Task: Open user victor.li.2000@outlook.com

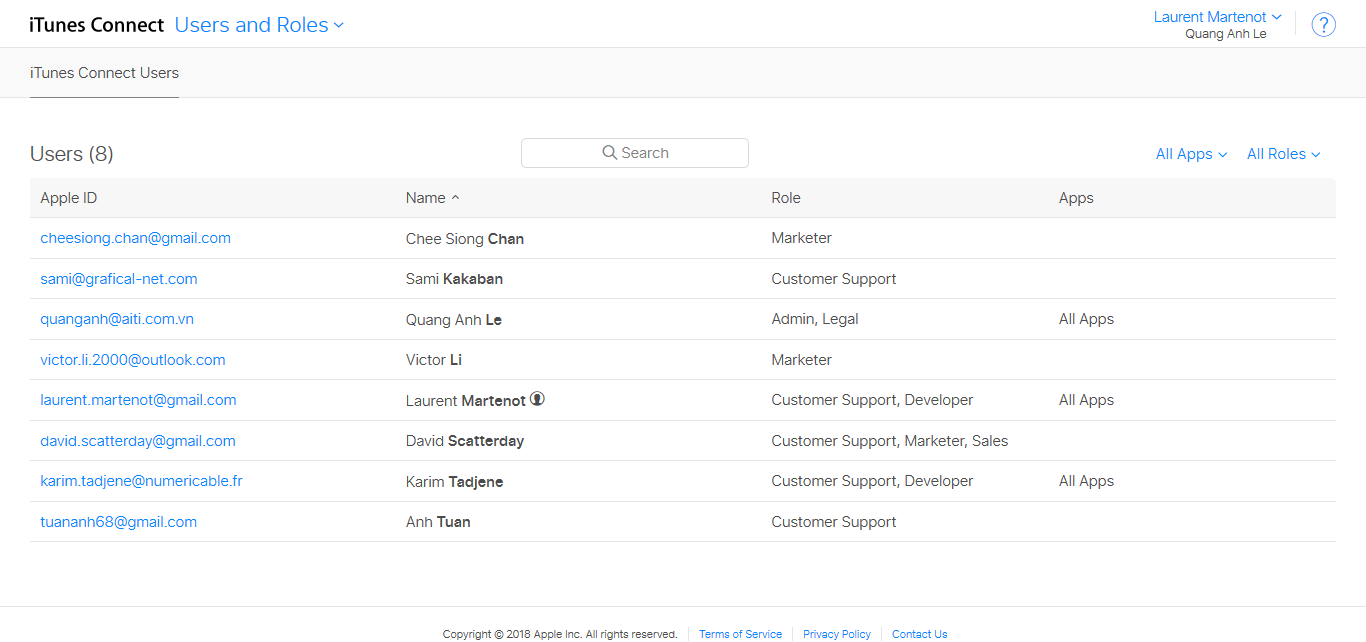Action: tap(132, 360)
